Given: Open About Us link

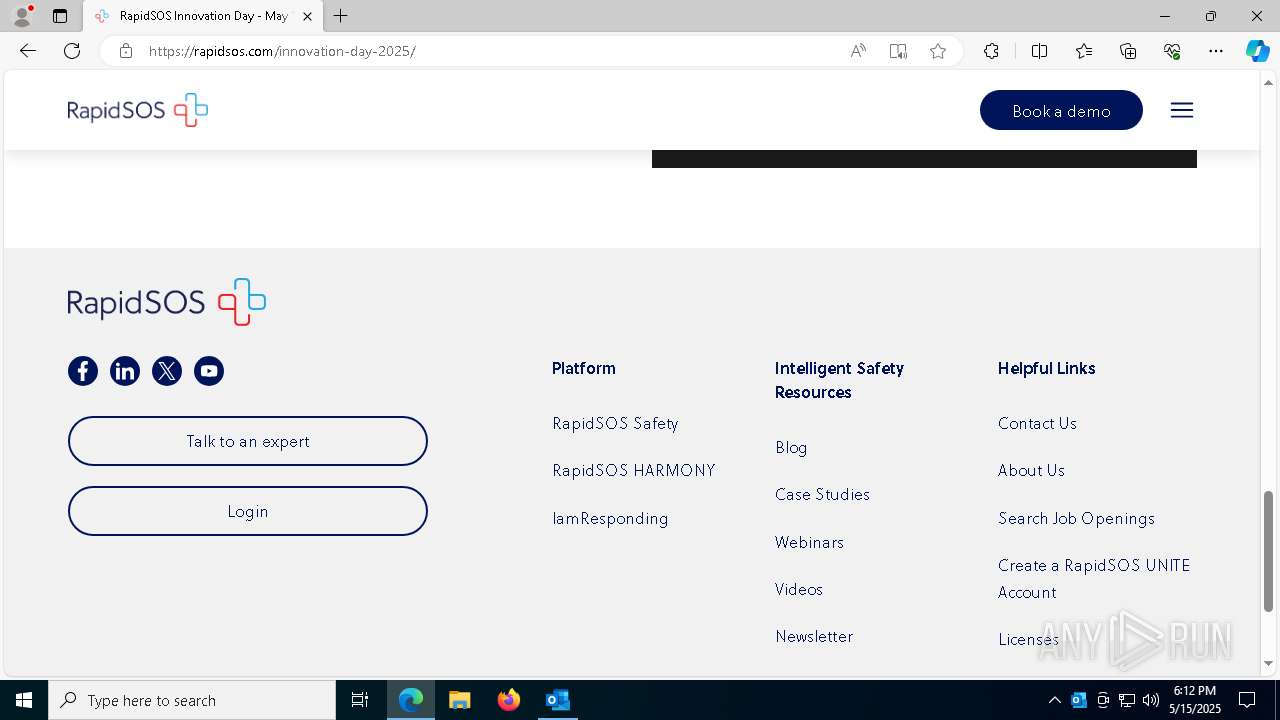Looking at the screenshot, I should pos(1031,471).
